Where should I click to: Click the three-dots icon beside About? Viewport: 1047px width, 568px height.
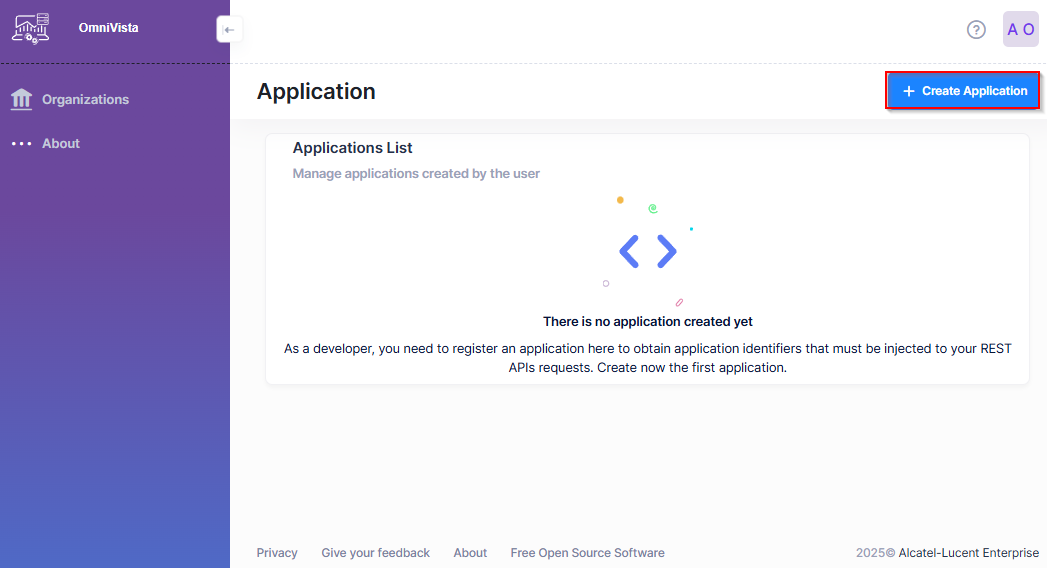coord(21,143)
